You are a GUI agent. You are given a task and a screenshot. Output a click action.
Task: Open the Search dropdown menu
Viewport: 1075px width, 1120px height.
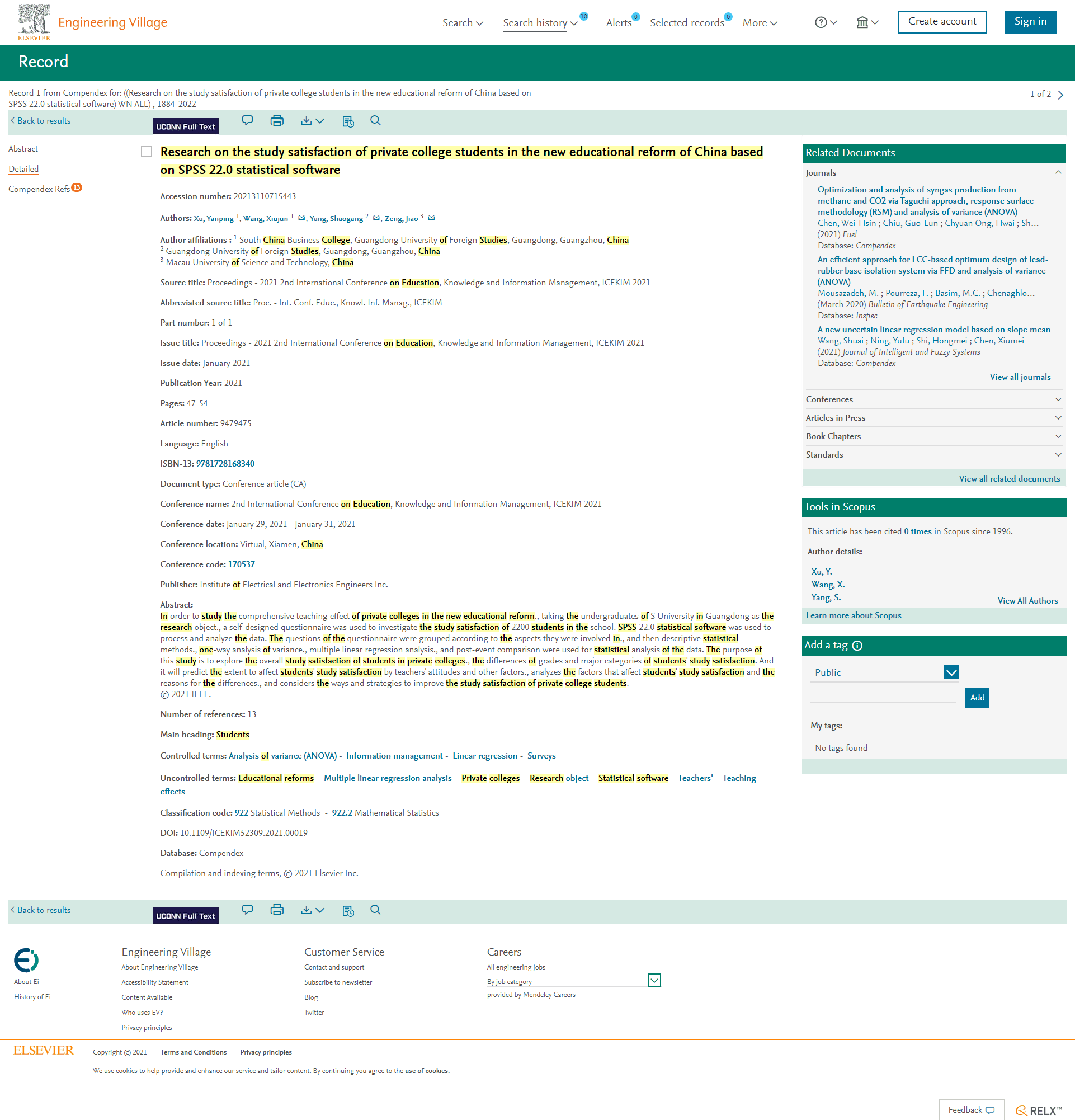[463, 23]
